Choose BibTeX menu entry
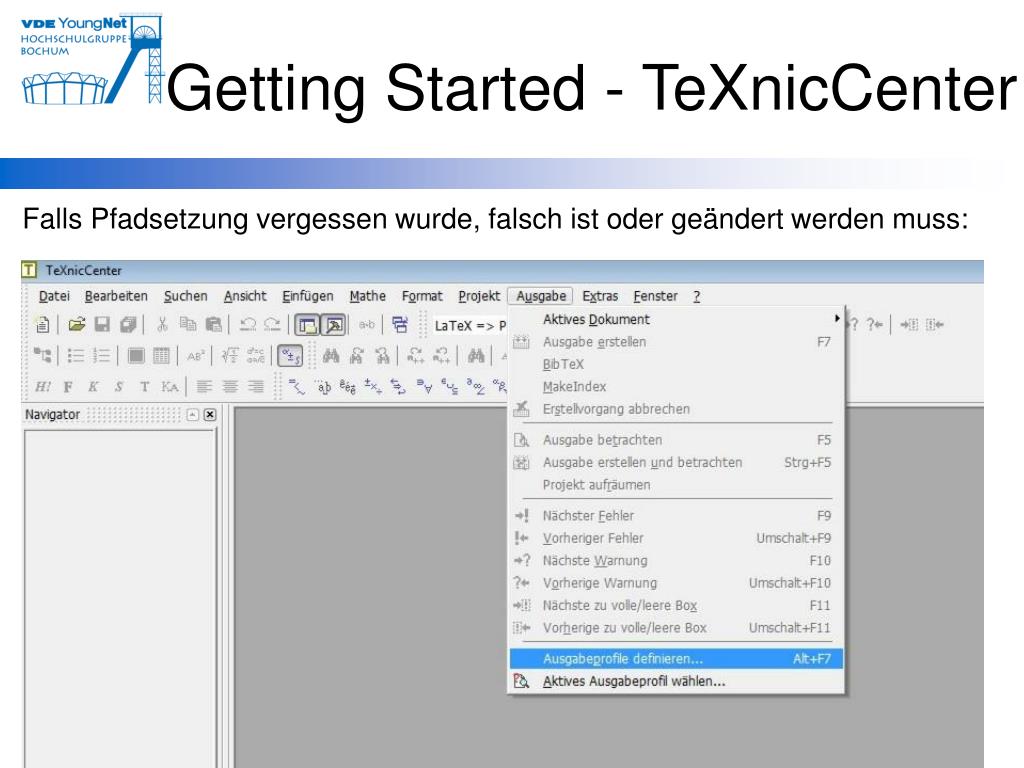Screen dimensions: 1024x768 (x=677, y=364)
